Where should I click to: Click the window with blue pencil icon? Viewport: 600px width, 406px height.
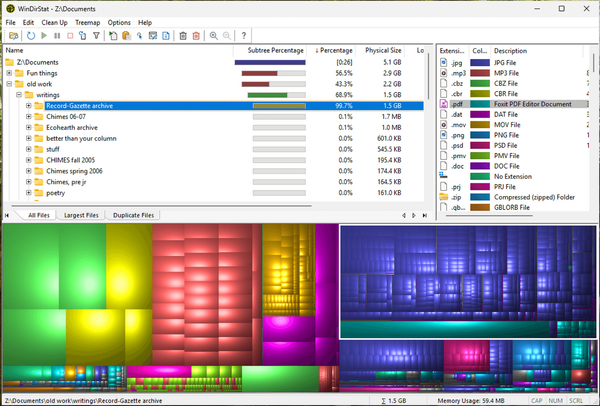click(x=153, y=36)
